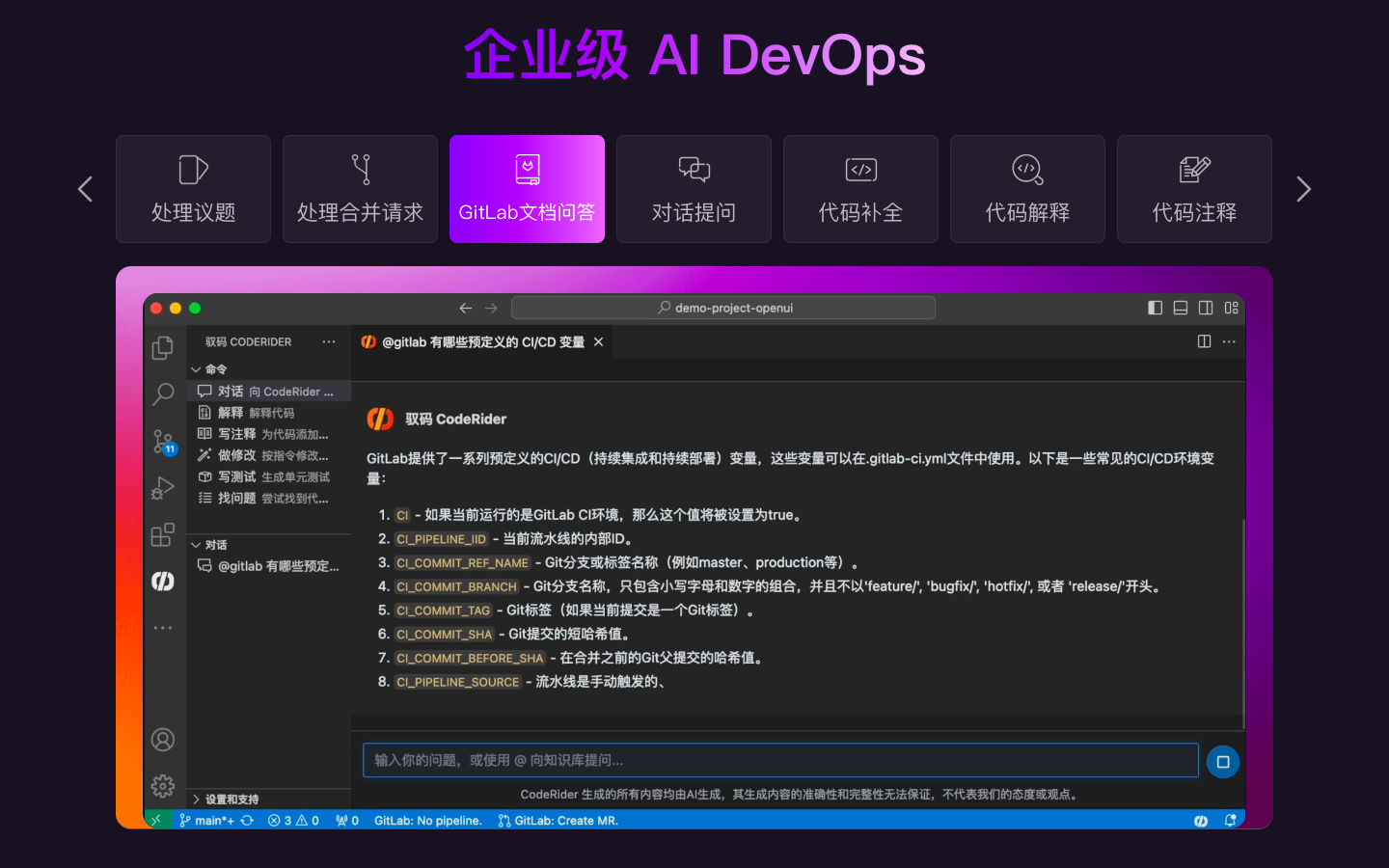Viewport: 1389px width, 868px height.
Task: Toggle the bottom panel layout icon
Action: pyautogui.click(x=1180, y=308)
